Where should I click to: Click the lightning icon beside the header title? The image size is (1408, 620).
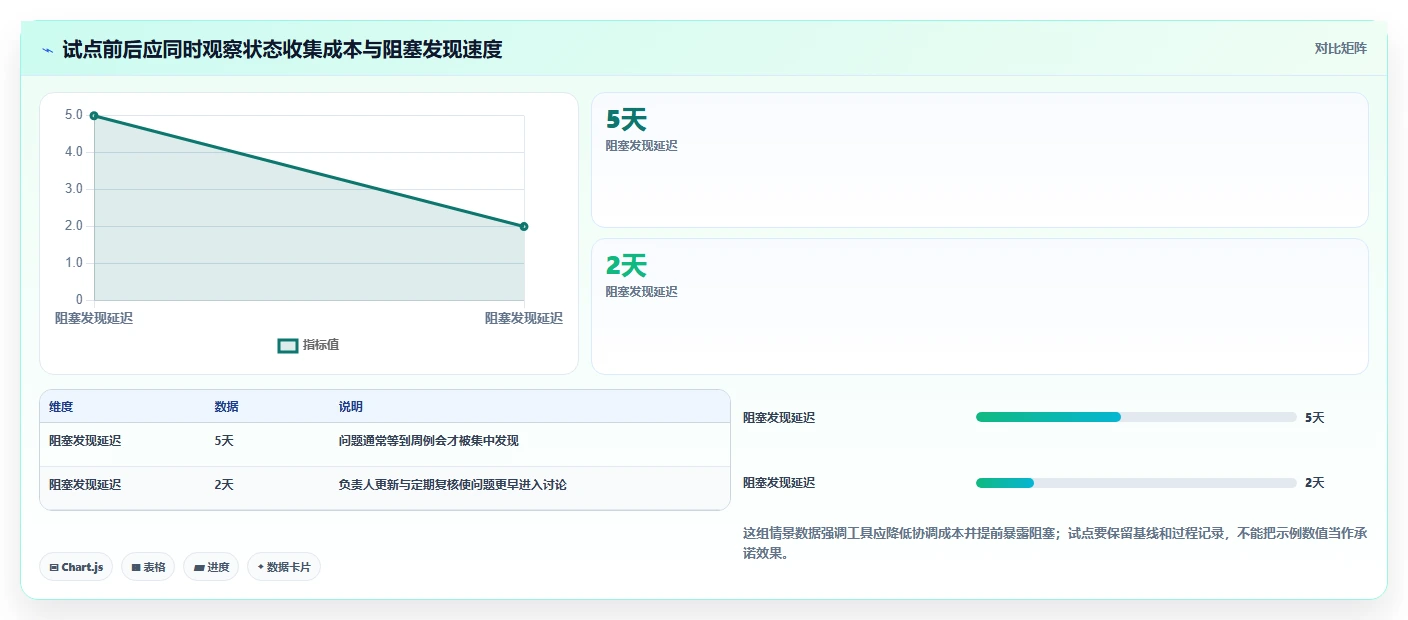click(x=47, y=49)
